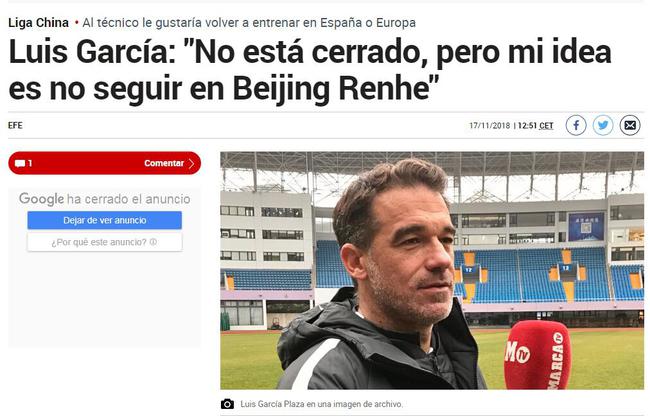Click the Luis García stadium photo
Image resolution: width=650 pixels, height=416 pixels.
pyautogui.click(x=432, y=270)
